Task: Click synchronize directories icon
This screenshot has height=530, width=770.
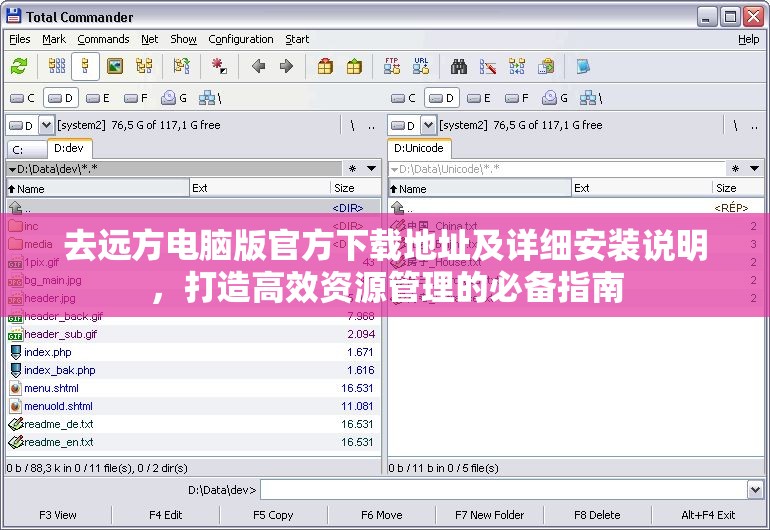Action: pyautogui.click(x=517, y=66)
